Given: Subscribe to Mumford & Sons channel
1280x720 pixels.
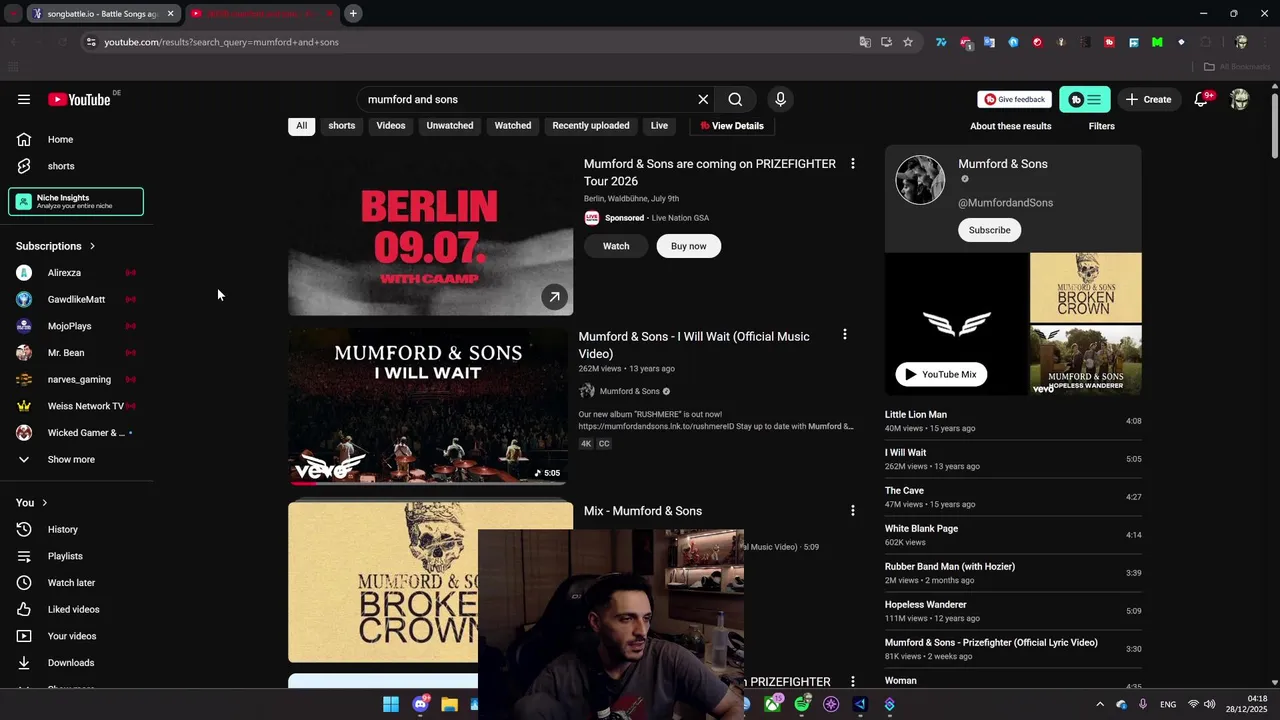Looking at the screenshot, I should (989, 230).
